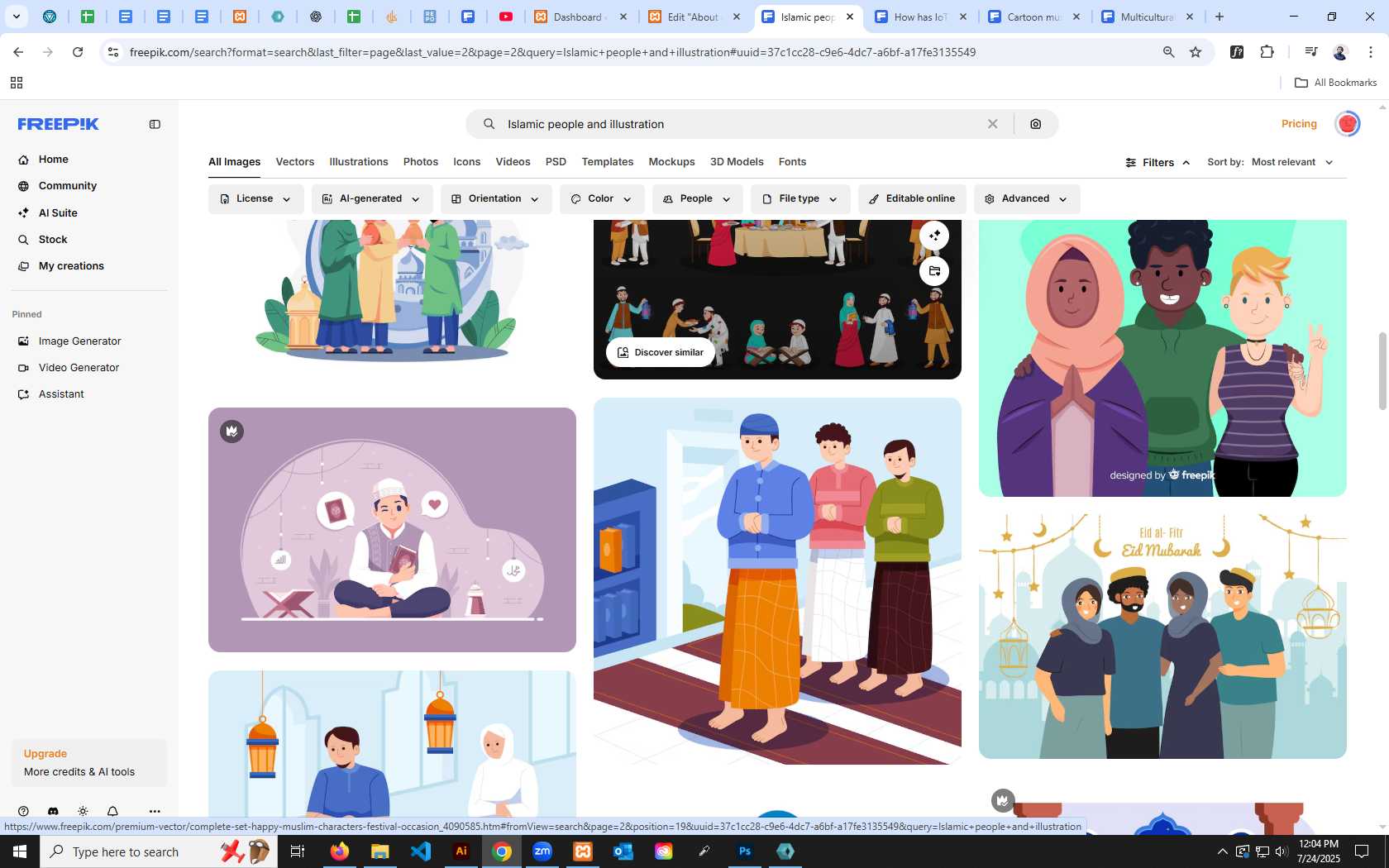Collapse the Filters panel

[x=1157, y=163]
